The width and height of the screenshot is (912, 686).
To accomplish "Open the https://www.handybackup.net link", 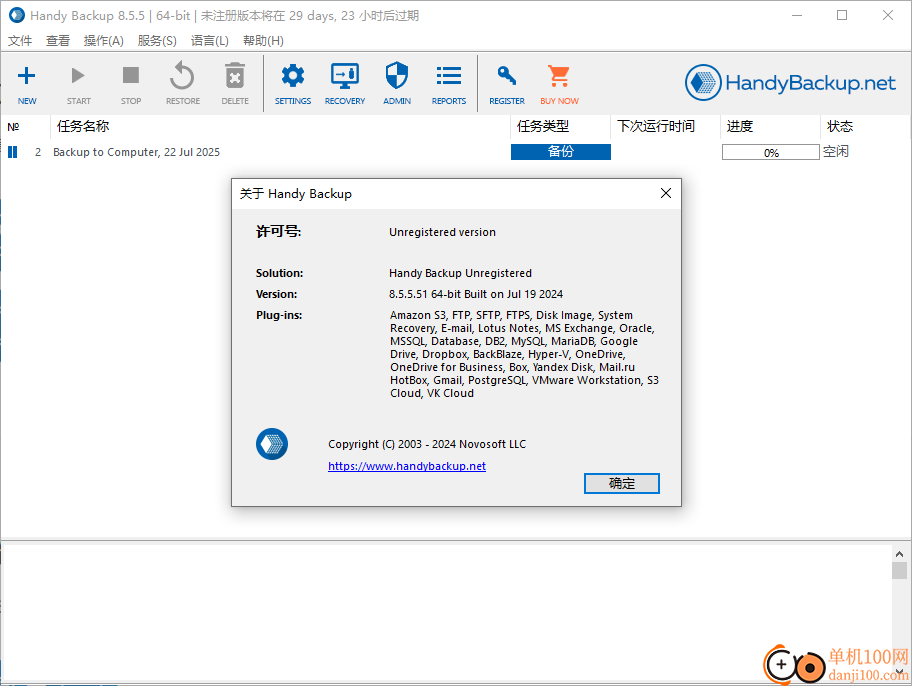I will tap(407, 466).
